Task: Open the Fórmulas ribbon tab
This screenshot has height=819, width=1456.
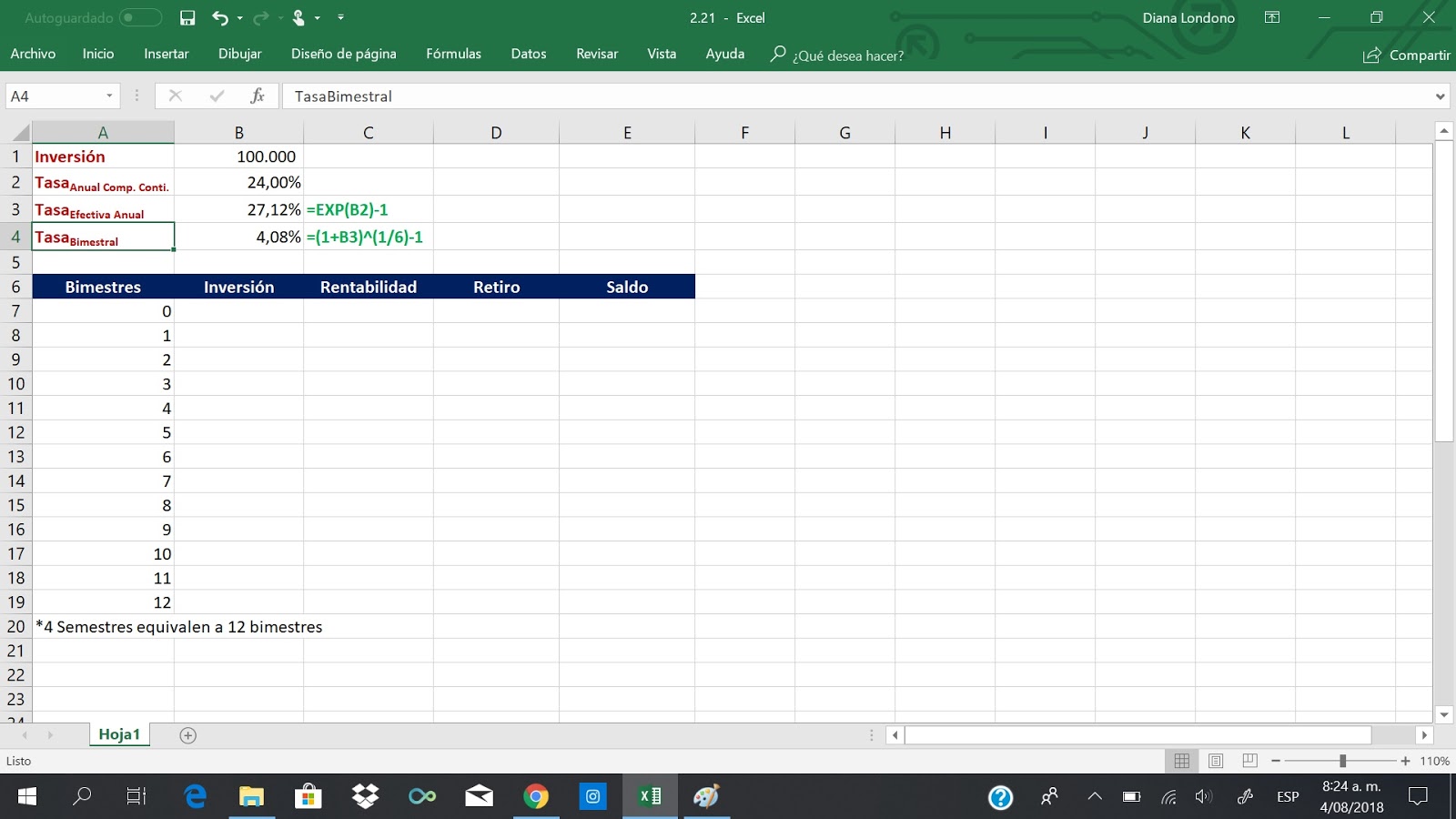Action: 454,54
